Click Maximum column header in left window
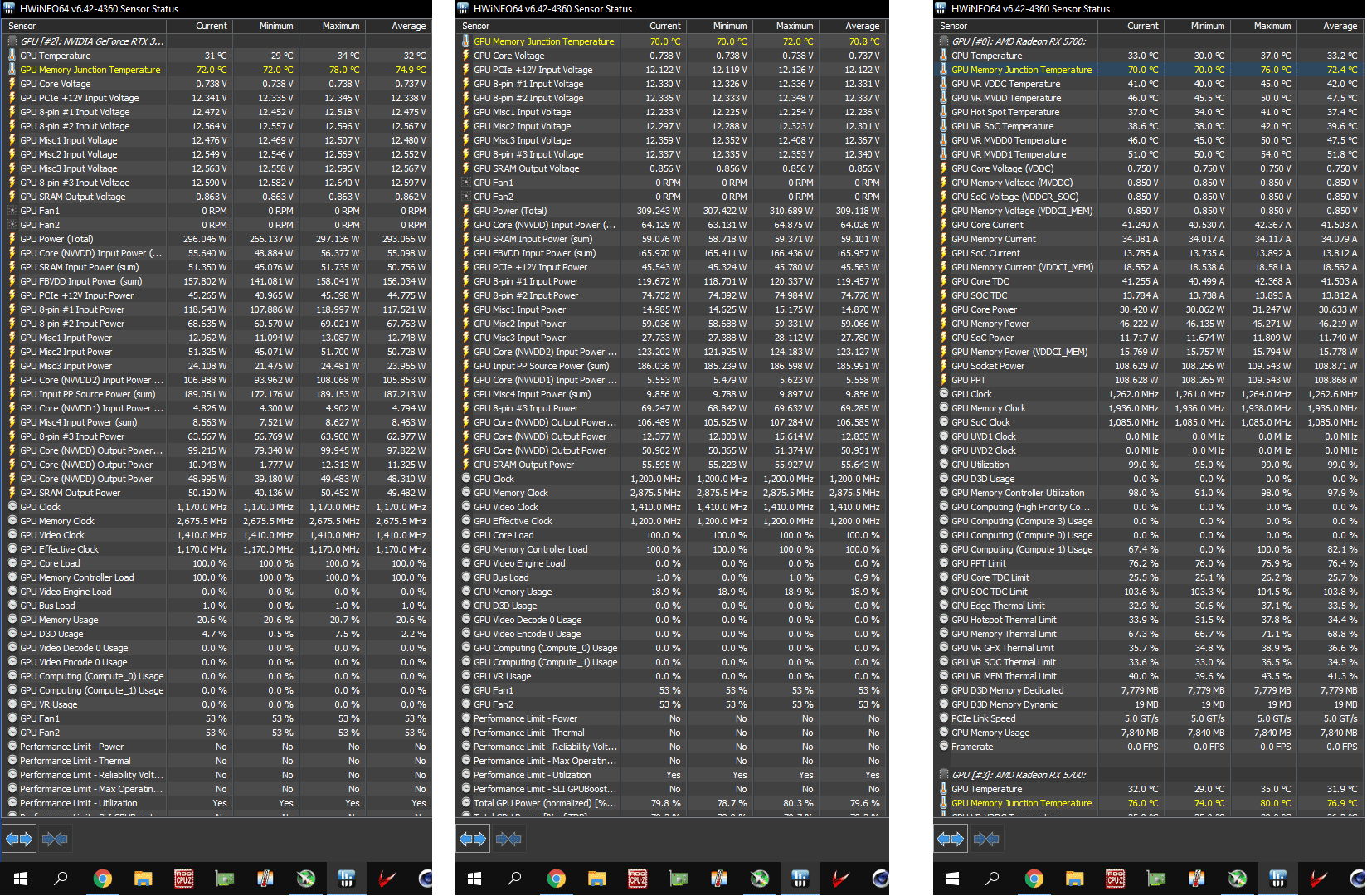 click(332, 26)
